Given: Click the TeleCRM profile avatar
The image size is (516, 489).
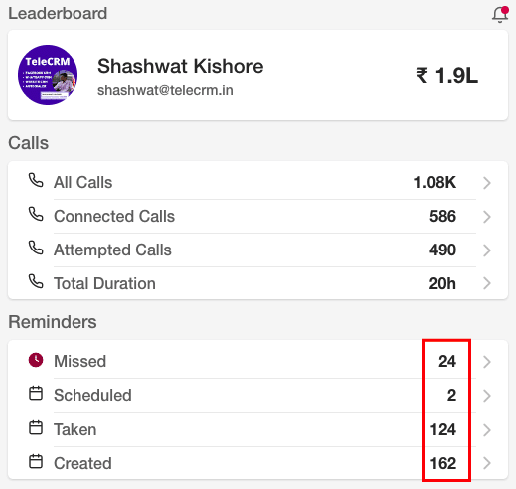Looking at the screenshot, I should 48,75.
